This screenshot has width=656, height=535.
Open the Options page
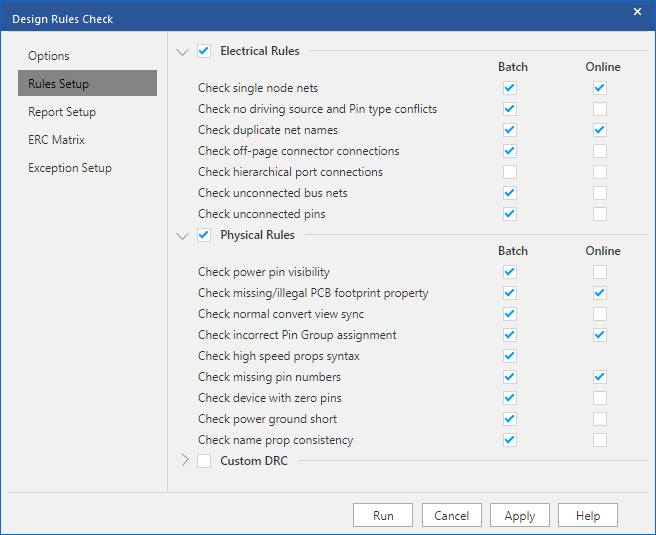click(49, 56)
